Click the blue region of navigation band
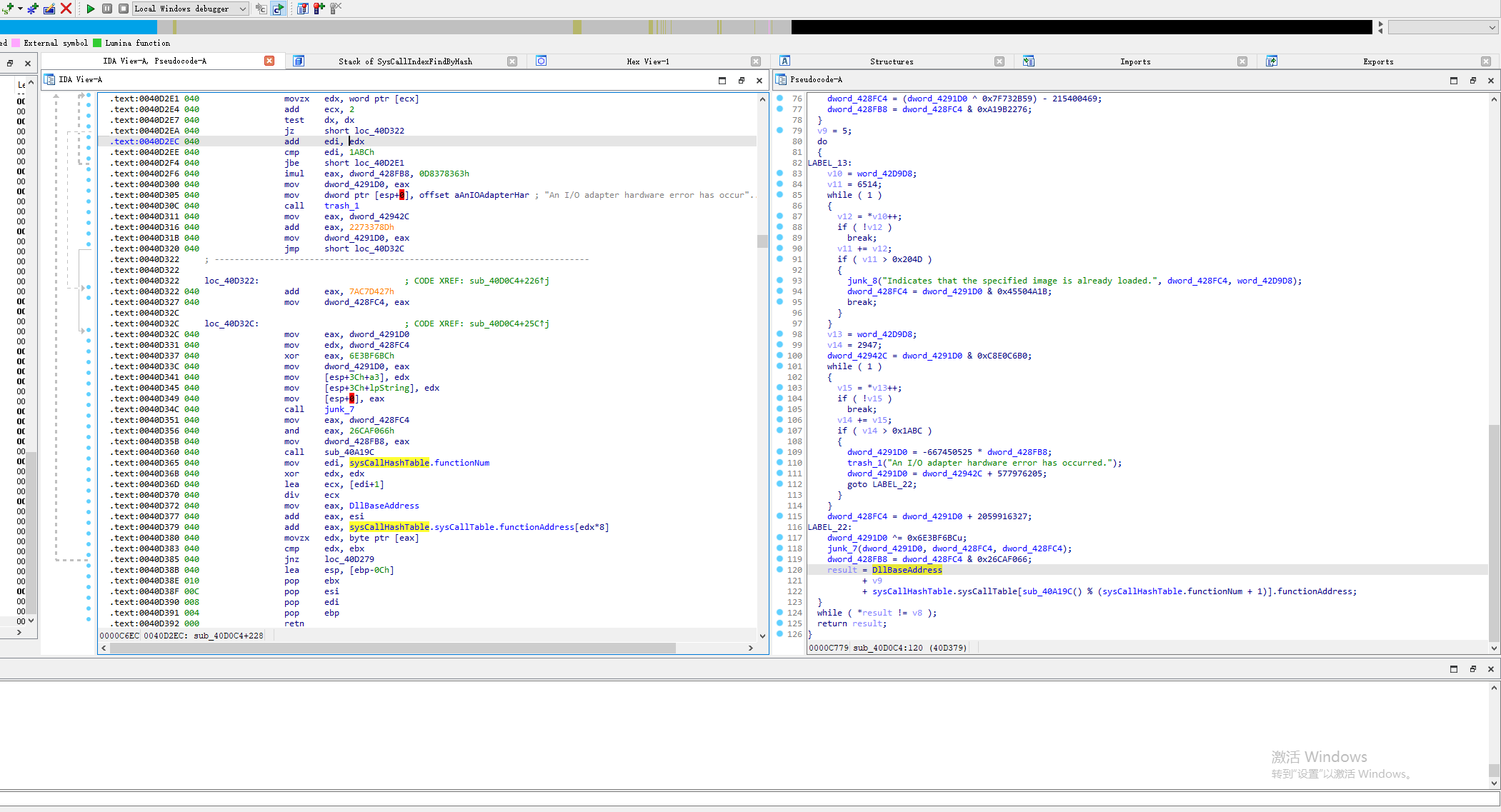This screenshot has width=1501, height=812. 79,27
